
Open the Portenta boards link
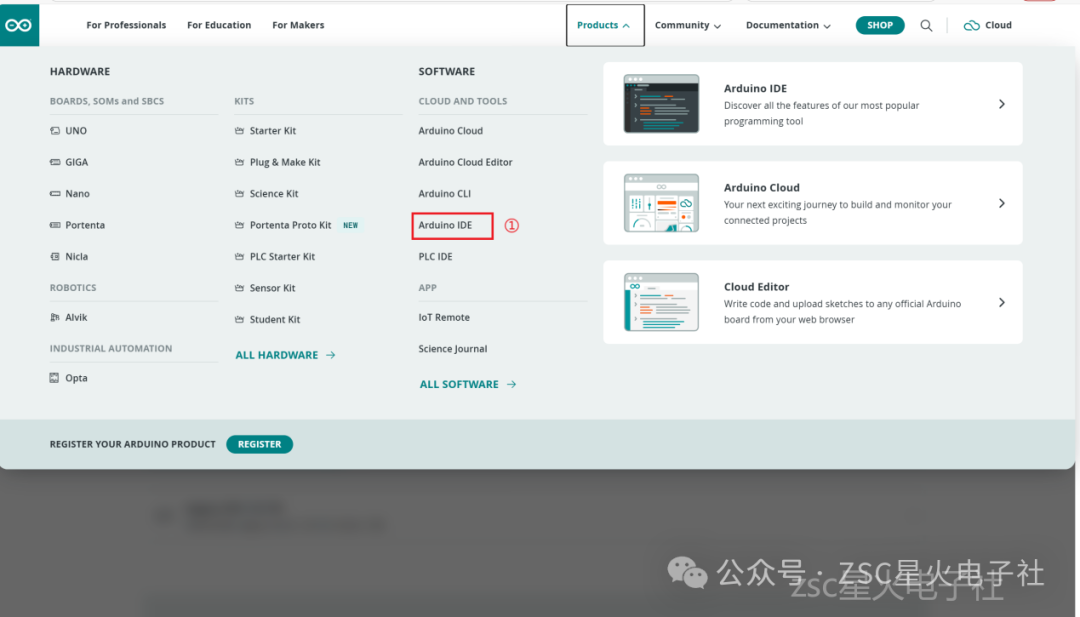click(x=85, y=225)
